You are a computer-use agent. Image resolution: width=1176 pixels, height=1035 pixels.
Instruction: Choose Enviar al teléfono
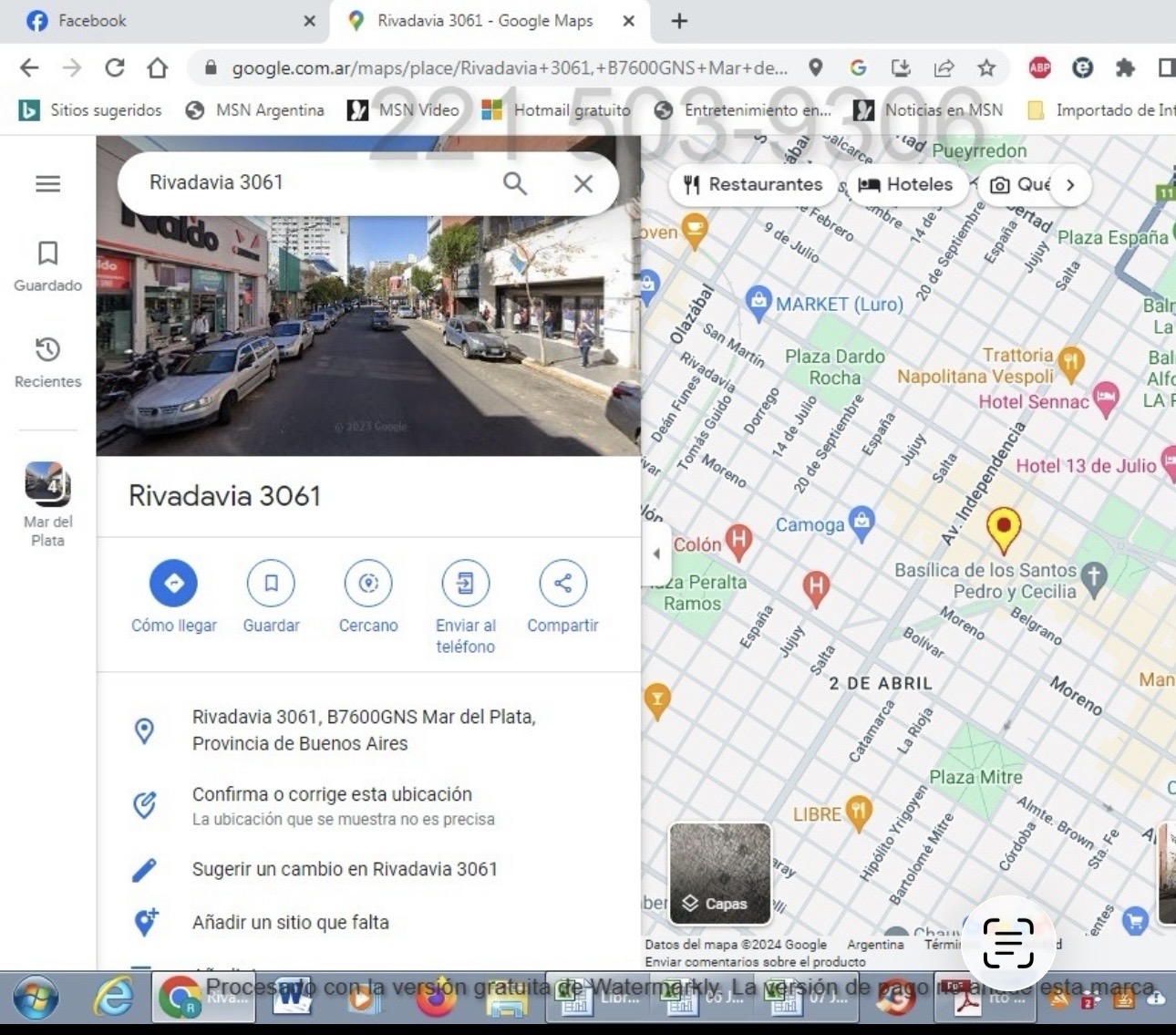pos(466,608)
